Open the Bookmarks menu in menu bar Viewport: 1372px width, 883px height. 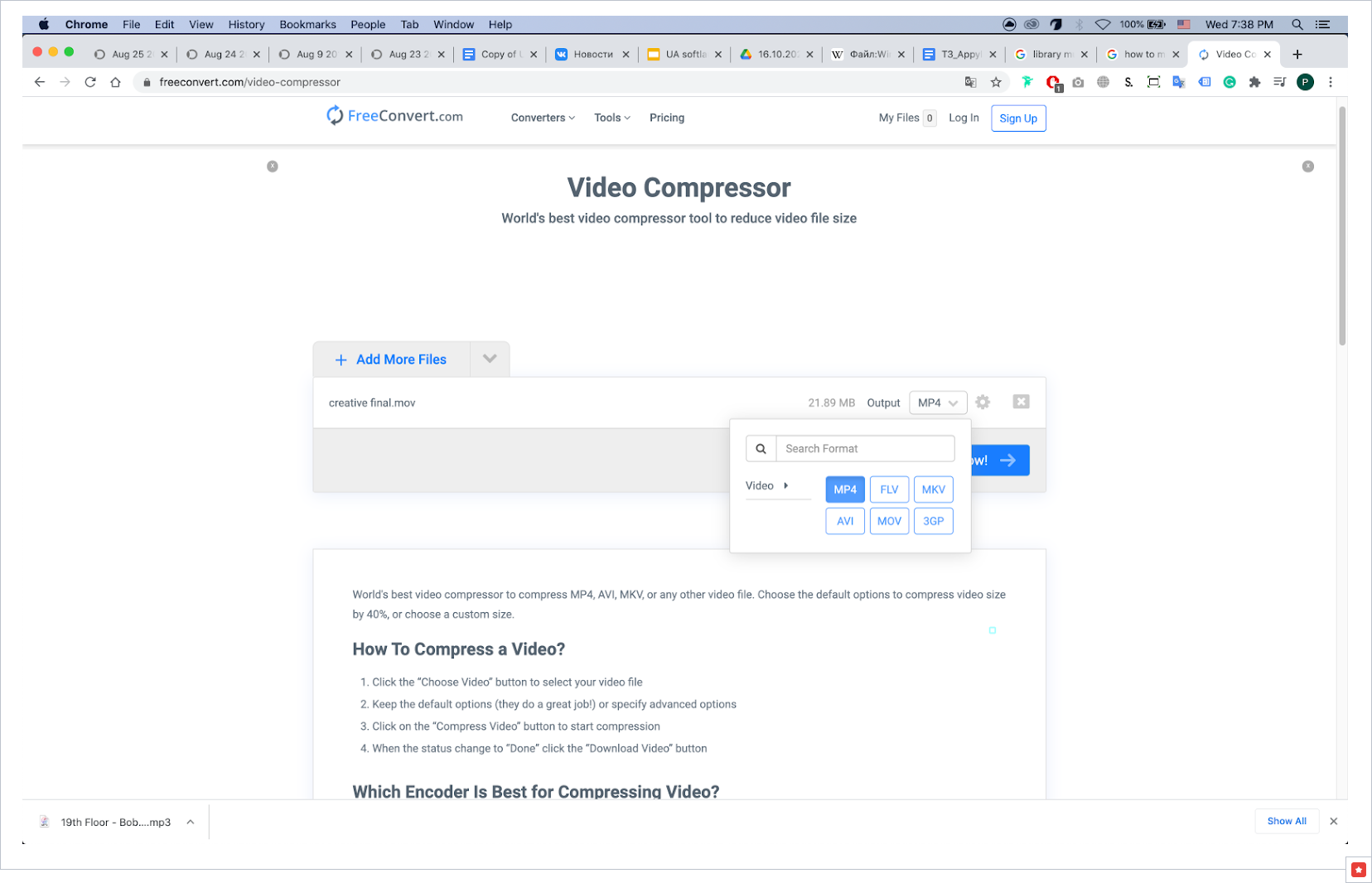[x=307, y=24]
